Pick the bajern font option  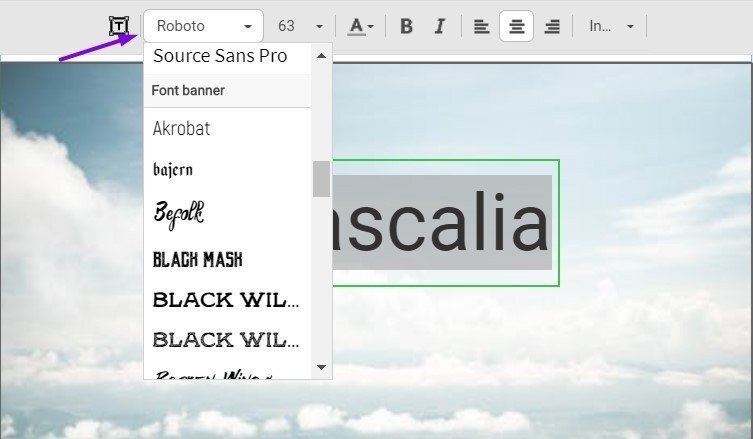pos(173,170)
